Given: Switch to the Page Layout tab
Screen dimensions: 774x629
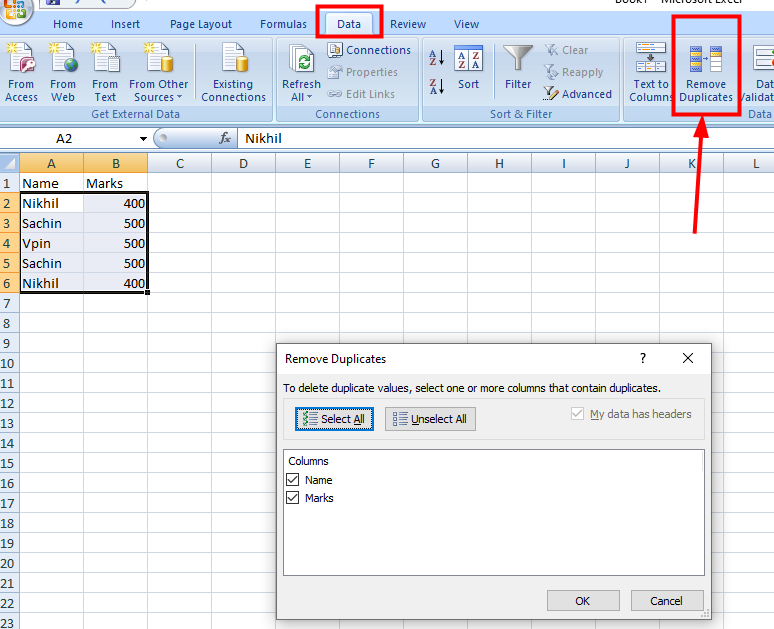Looking at the screenshot, I should click(x=200, y=24).
